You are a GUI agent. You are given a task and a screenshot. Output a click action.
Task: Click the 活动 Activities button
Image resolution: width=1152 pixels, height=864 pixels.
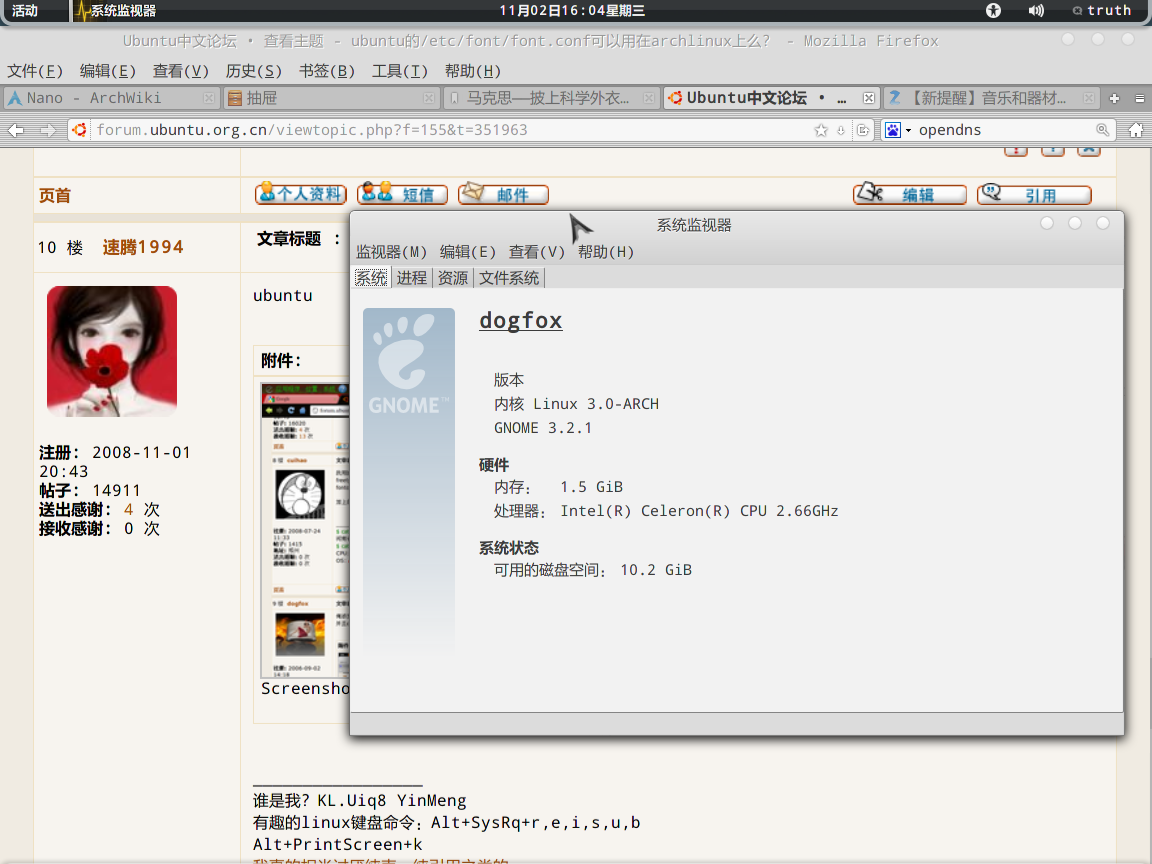(x=24, y=10)
